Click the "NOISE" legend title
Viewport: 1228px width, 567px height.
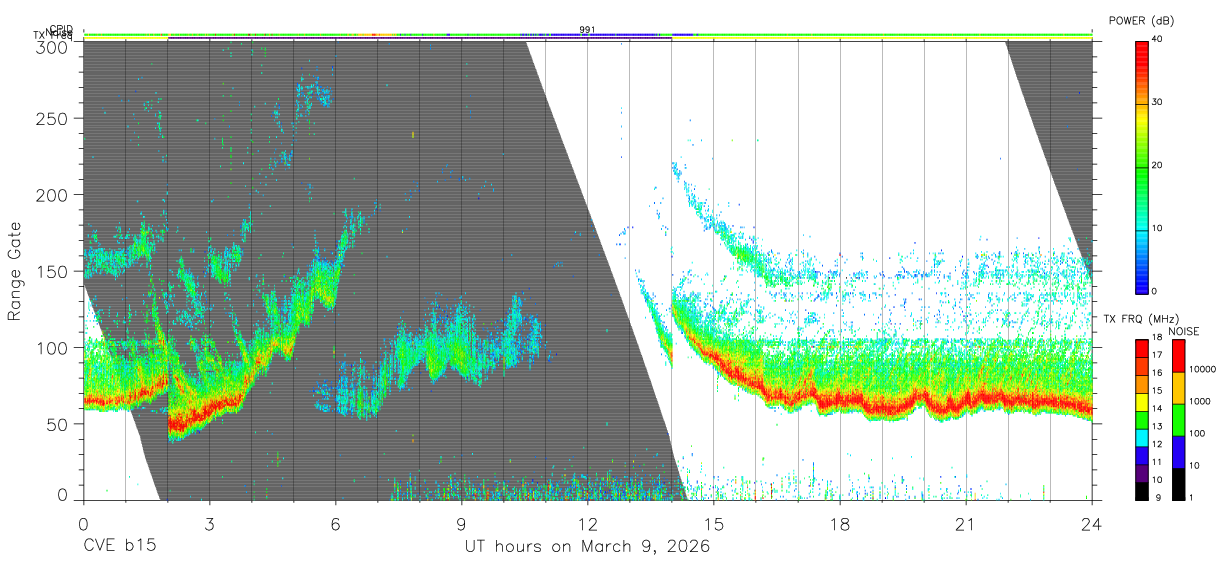pyautogui.click(x=1185, y=331)
